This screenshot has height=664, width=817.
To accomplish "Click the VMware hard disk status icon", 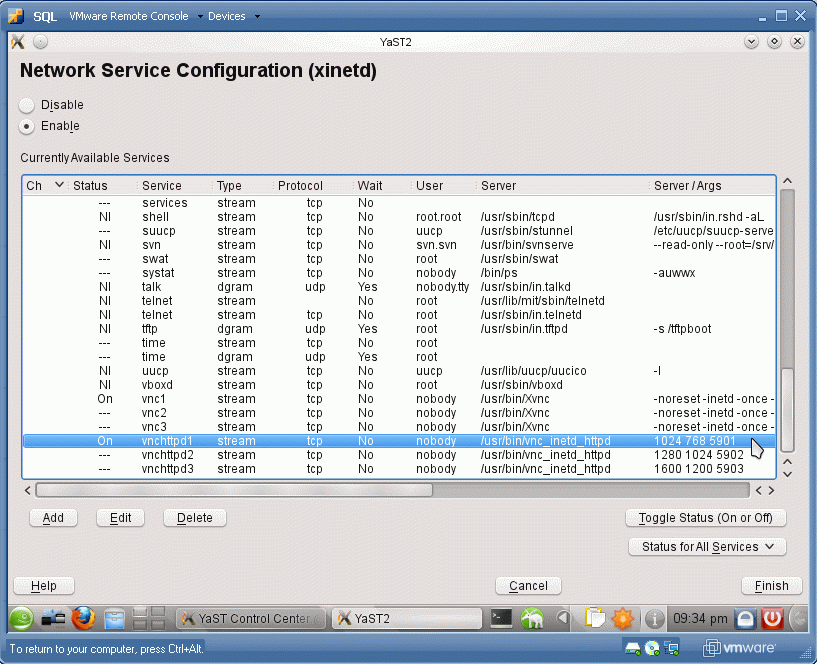I will pos(632,648).
